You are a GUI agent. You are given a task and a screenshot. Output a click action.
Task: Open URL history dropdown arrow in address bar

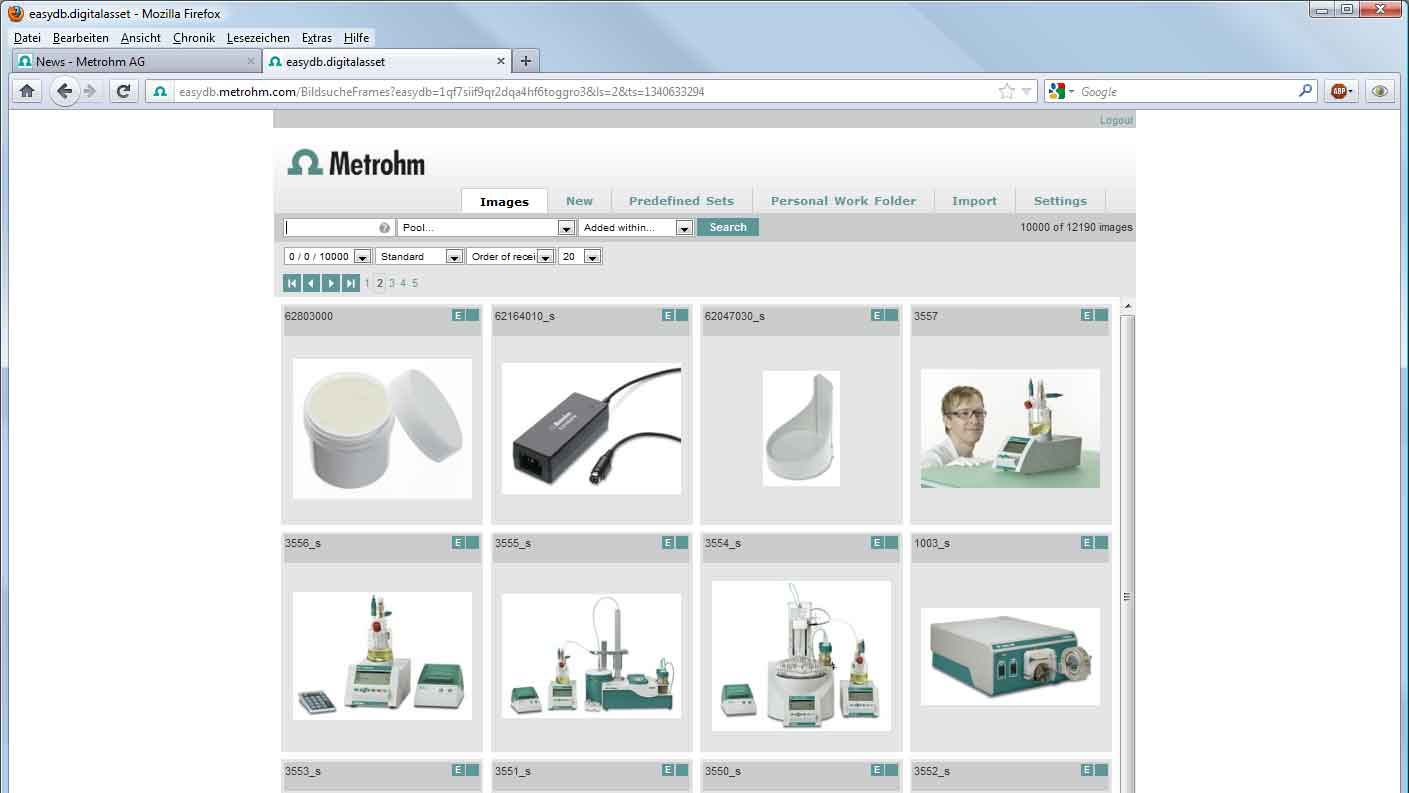click(x=1026, y=92)
